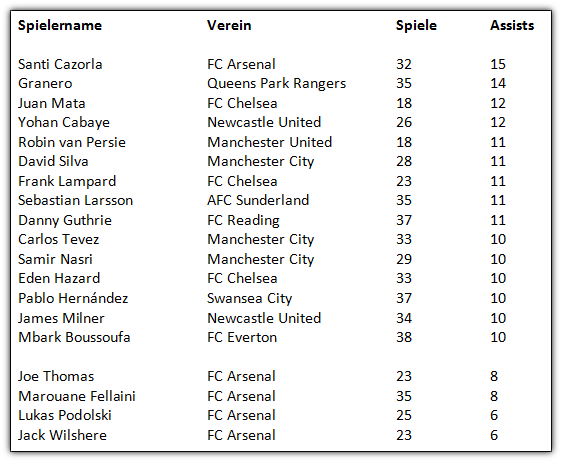The width and height of the screenshot is (562, 462).
Task: Select the Granero player name
Action: (45, 83)
